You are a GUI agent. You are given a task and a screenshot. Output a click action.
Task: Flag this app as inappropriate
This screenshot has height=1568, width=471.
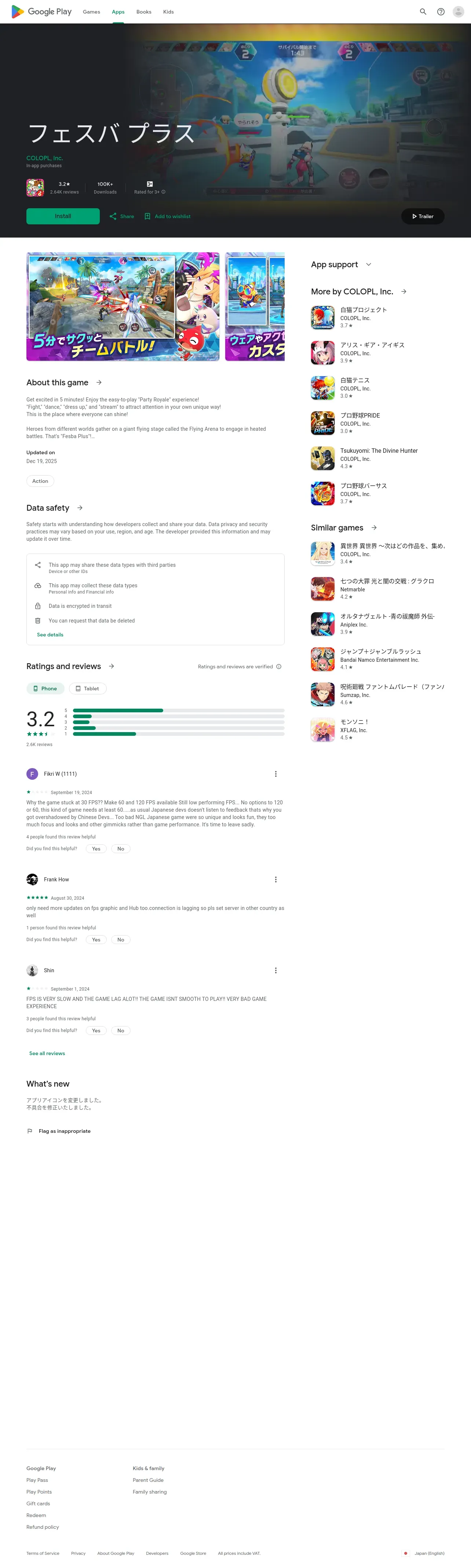pos(59,1131)
